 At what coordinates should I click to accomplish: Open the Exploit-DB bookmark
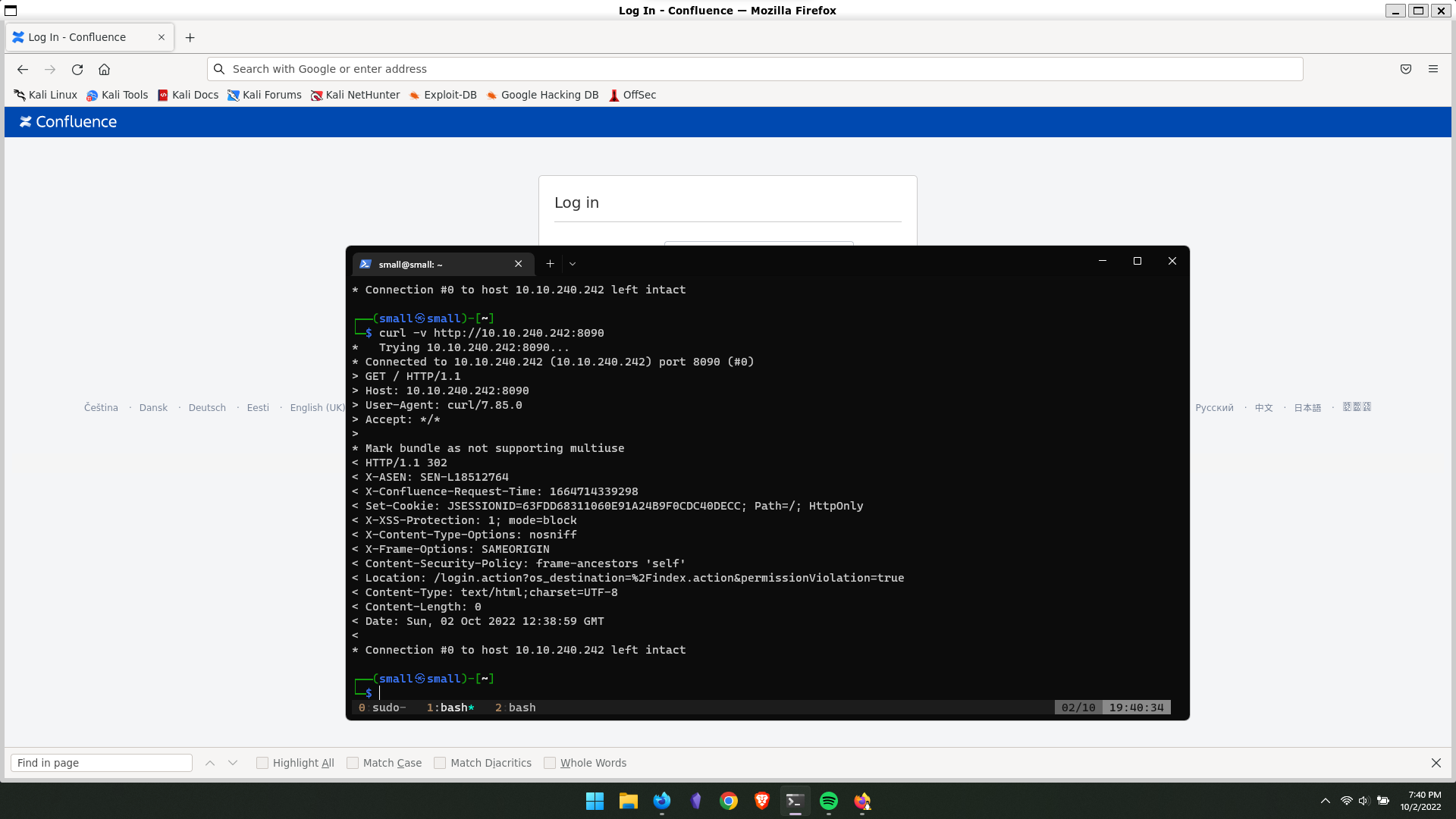pos(443,95)
